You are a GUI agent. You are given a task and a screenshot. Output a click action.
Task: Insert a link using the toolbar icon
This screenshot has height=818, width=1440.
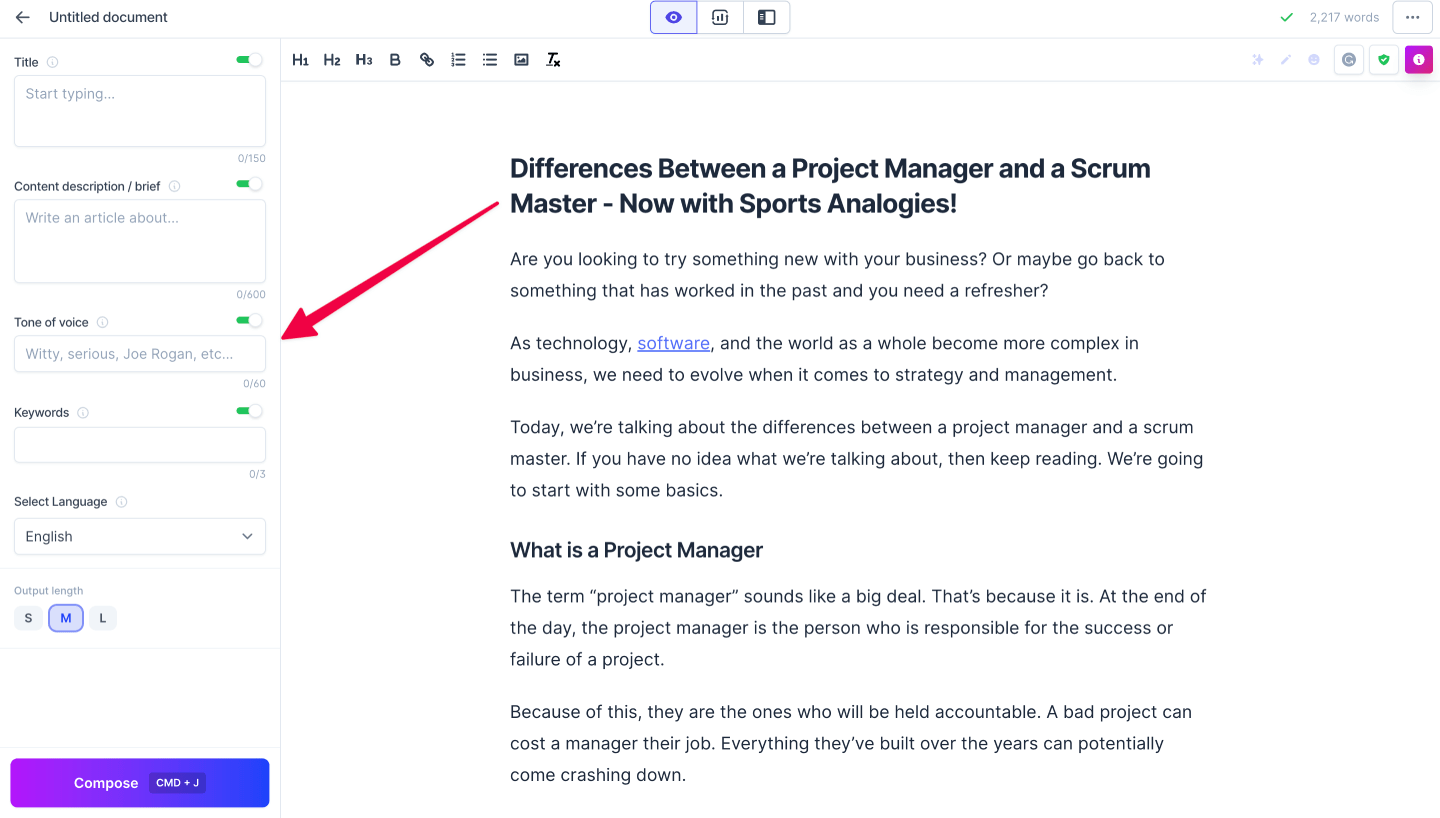point(427,60)
